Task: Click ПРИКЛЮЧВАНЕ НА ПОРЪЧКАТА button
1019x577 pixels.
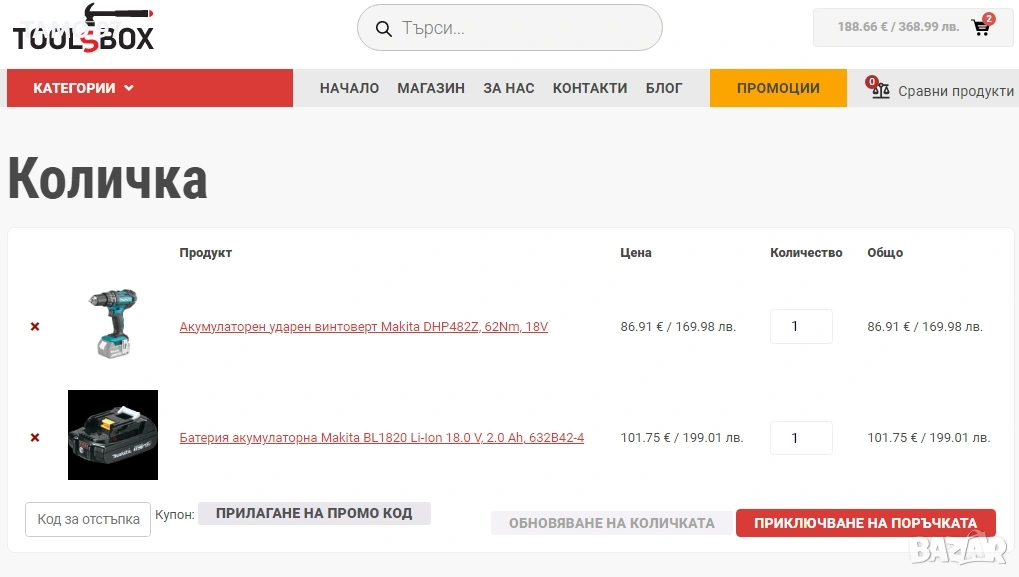Action: coord(866,523)
